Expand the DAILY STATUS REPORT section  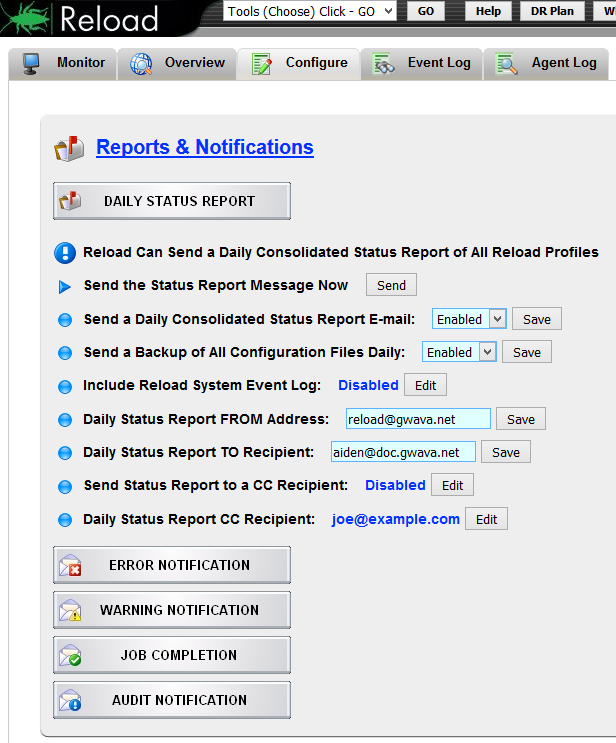coord(172,201)
